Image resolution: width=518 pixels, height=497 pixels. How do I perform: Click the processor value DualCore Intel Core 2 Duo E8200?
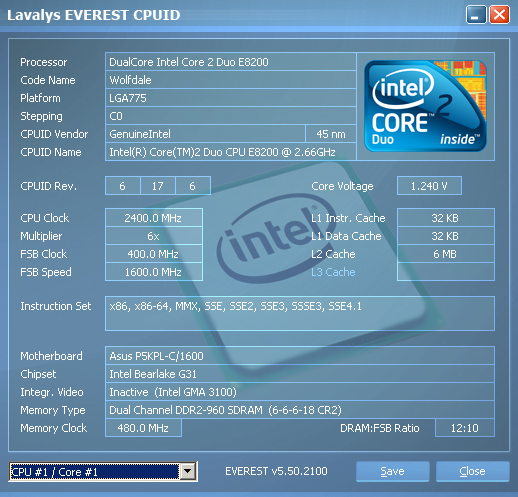231,62
